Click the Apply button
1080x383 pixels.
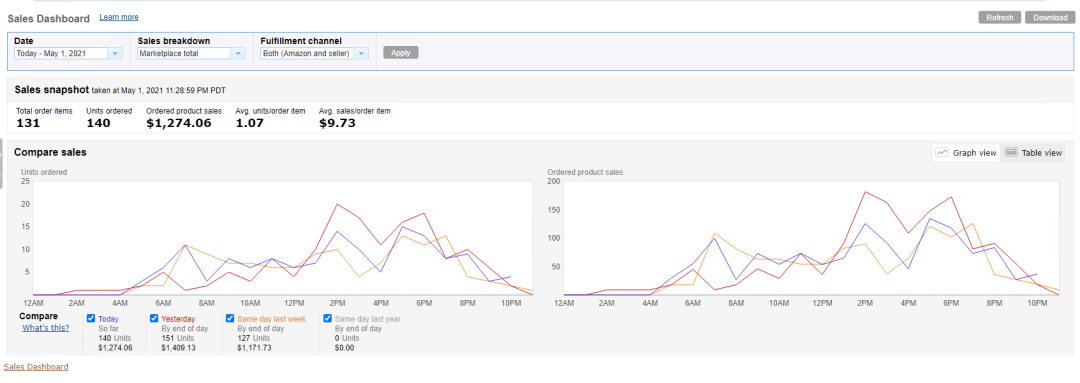point(401,52)
